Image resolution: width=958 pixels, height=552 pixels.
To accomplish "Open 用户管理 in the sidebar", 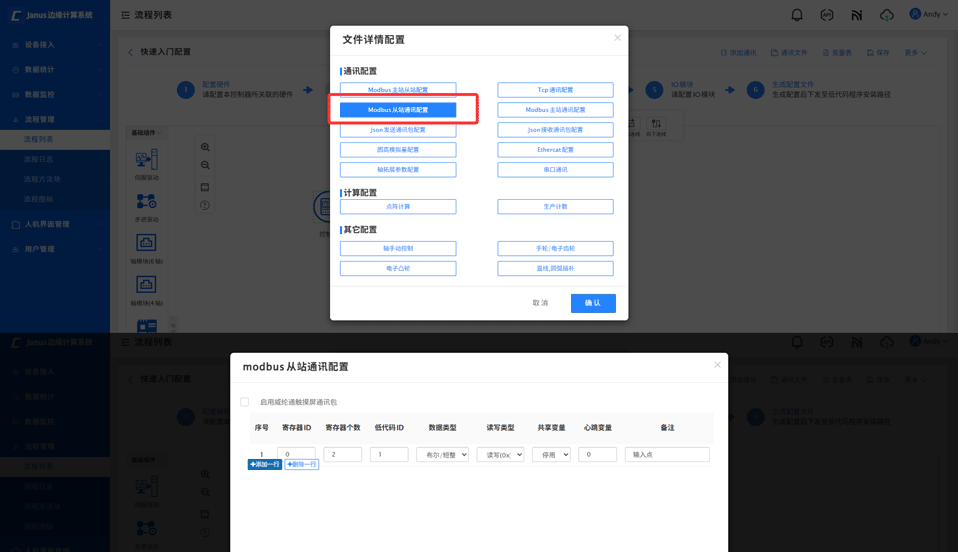I will click(x=40, y=249).
